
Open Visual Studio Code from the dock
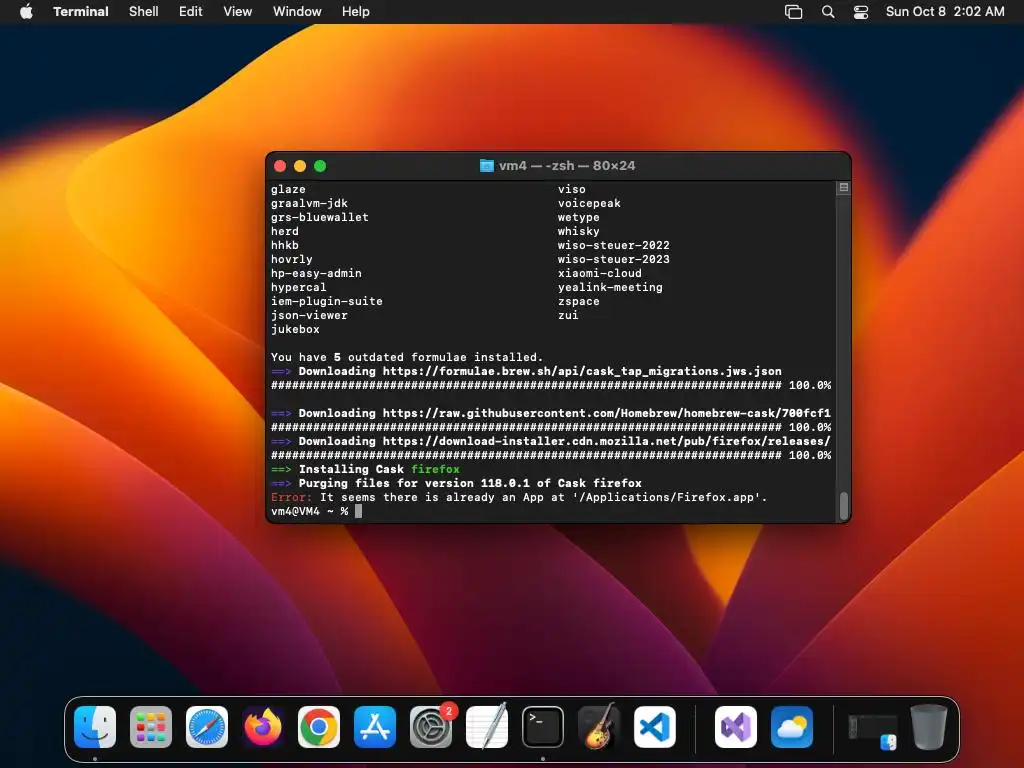655,727
